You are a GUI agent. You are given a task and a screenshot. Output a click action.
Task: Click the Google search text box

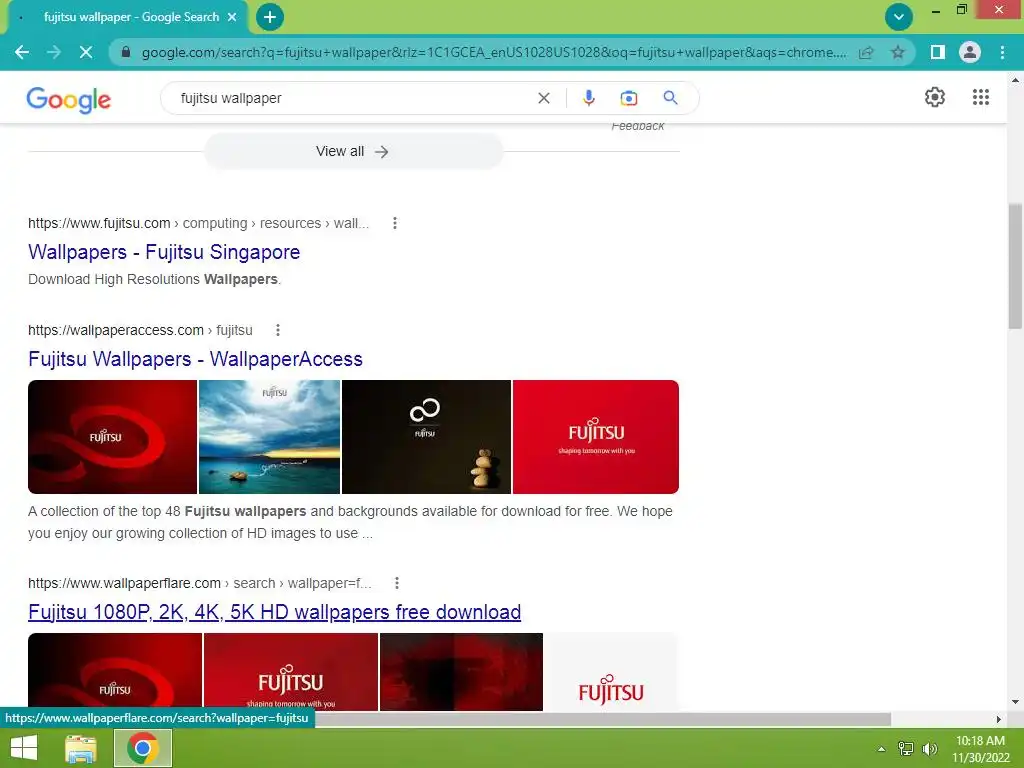[353, 98]
